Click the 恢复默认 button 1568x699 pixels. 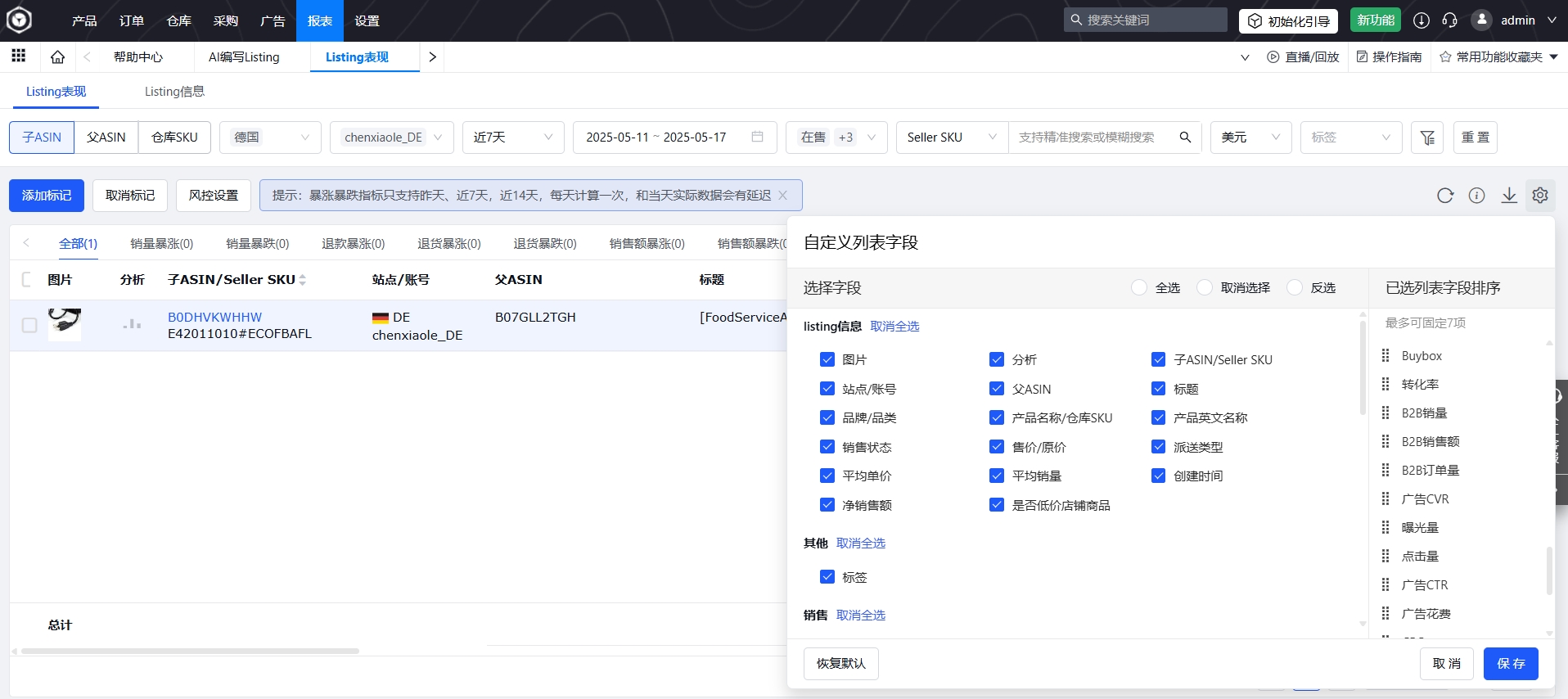(x=841, y=663)
